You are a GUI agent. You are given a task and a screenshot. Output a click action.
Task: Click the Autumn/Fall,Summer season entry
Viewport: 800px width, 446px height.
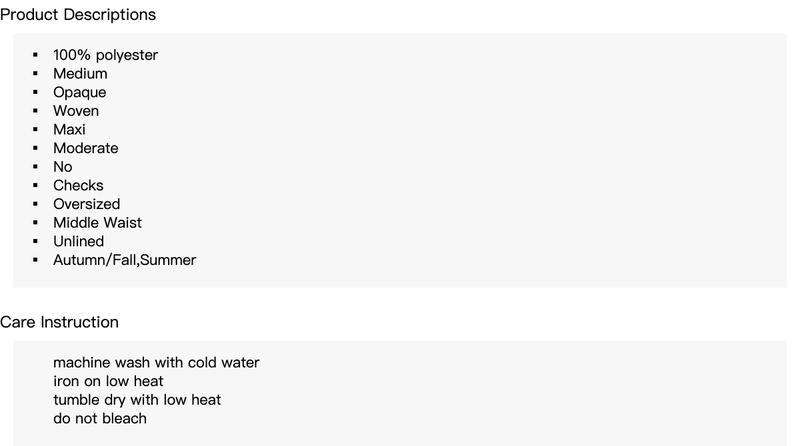click(x=124, y=260)
